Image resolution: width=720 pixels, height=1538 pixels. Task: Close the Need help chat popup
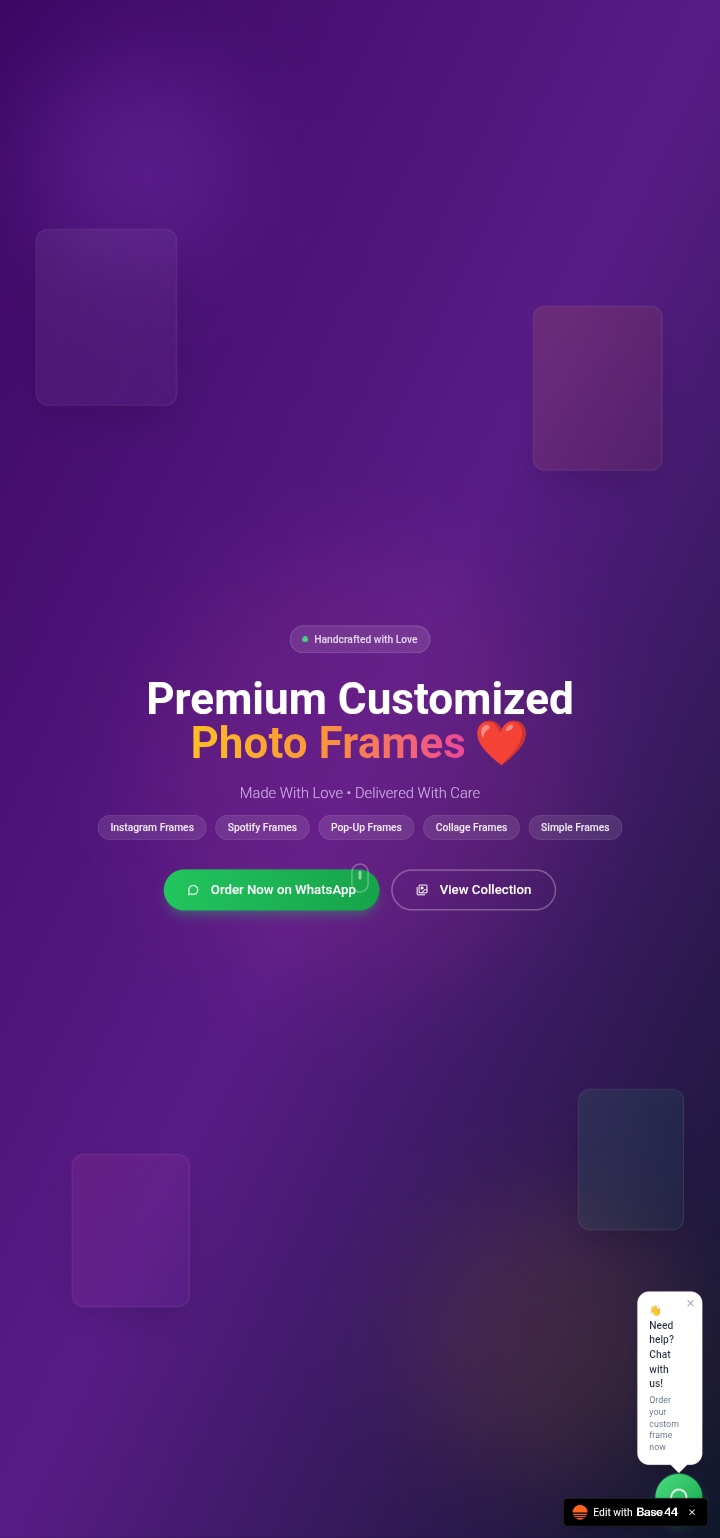click(x=690, y=1303)
